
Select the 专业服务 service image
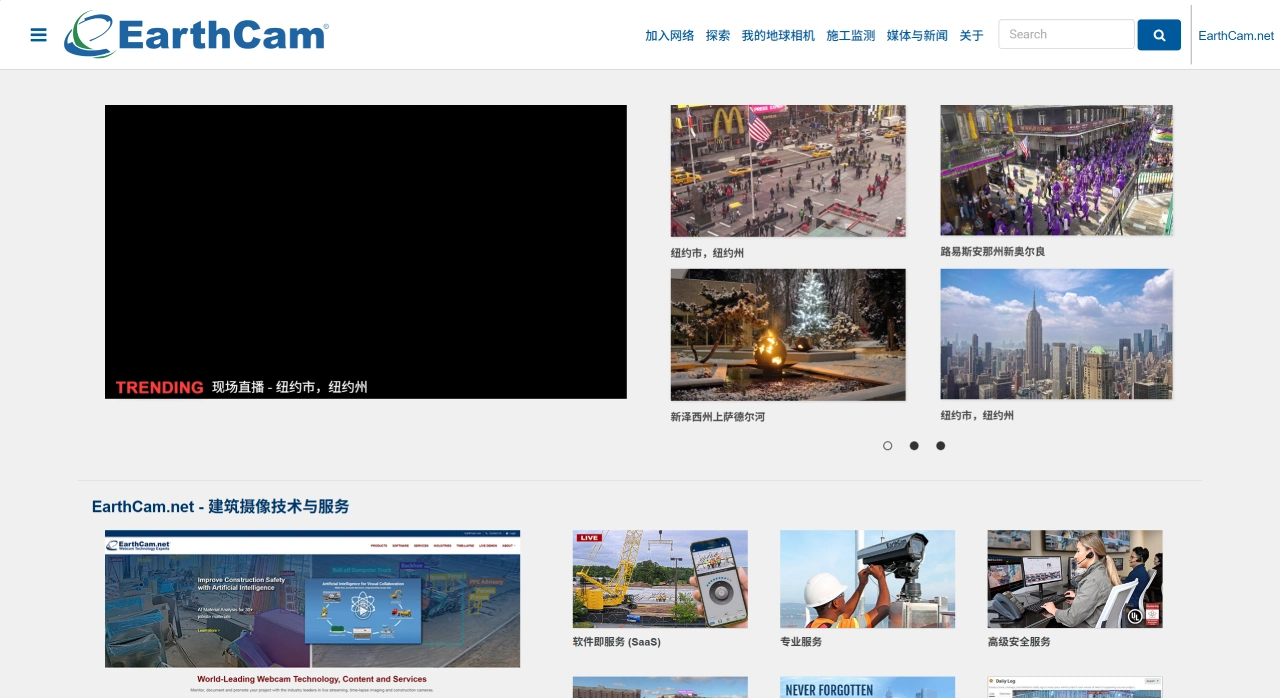867,579
